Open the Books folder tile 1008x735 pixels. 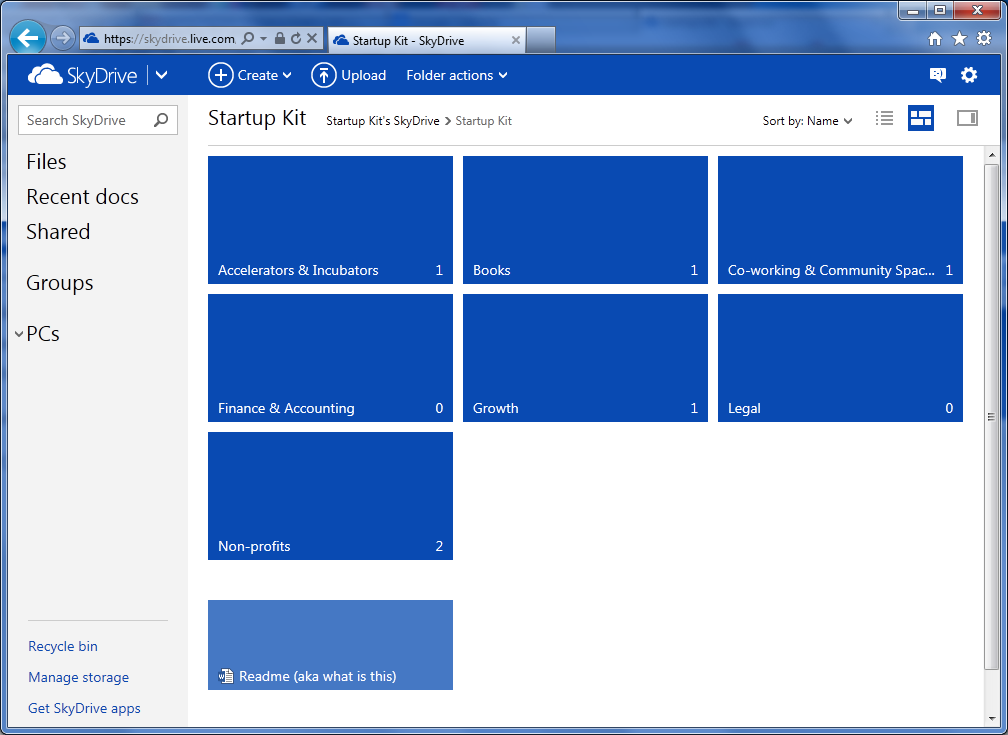(585, 220)
